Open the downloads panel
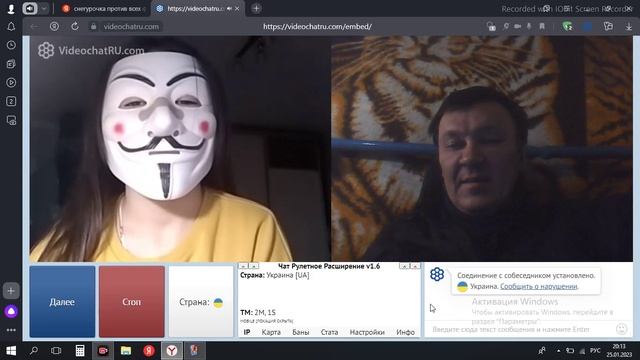 tap(629, 27)
